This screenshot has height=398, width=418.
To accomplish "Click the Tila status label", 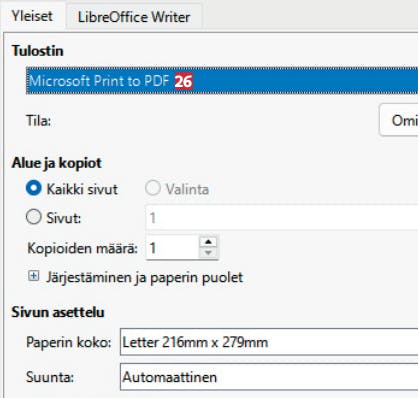I will [x=38, y=120].
